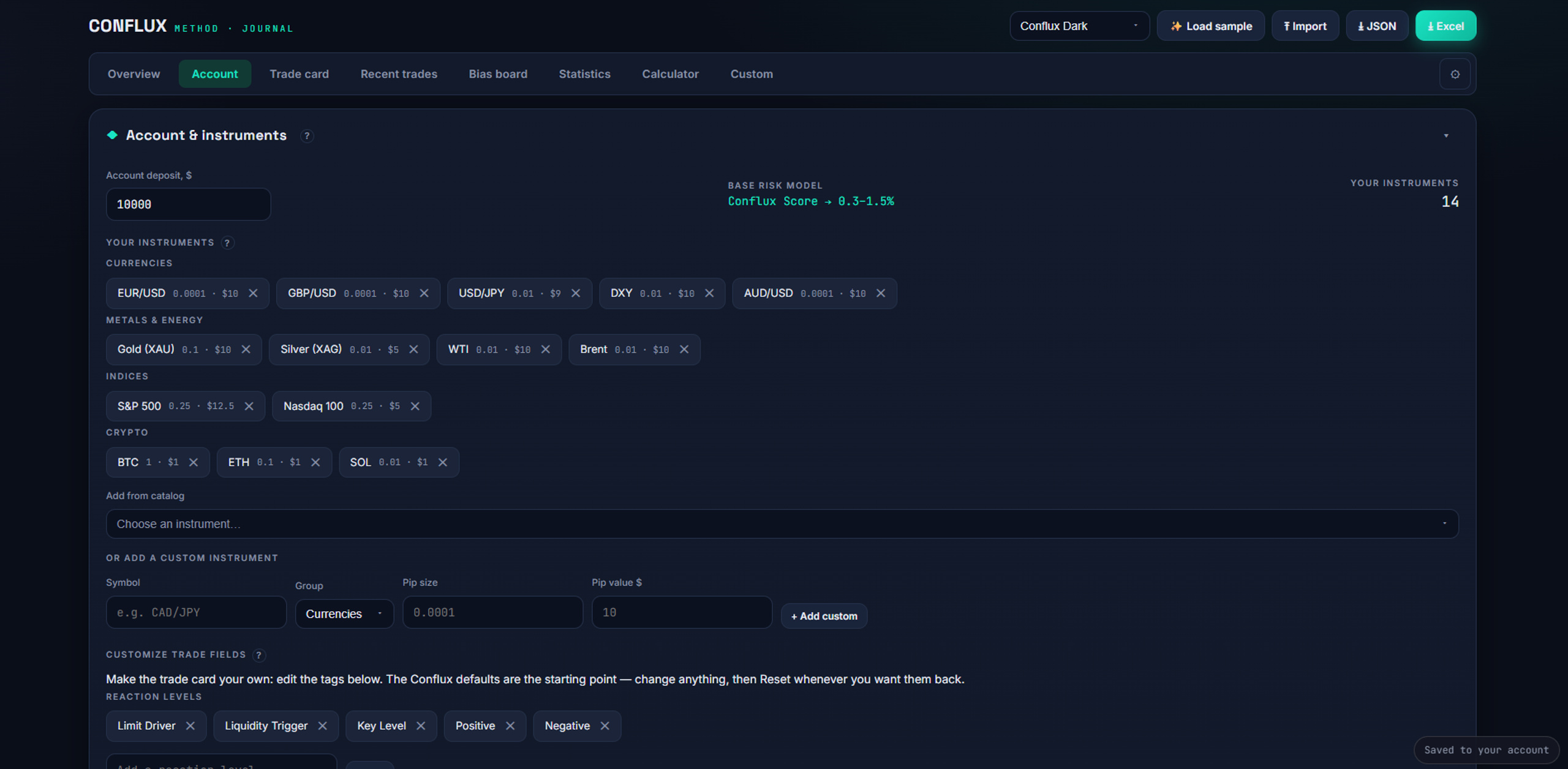The image size is (1568, 769).
Task: Remove the S&P 500 instrument chip
Action: pyautogui.click(x=249, y=406)
